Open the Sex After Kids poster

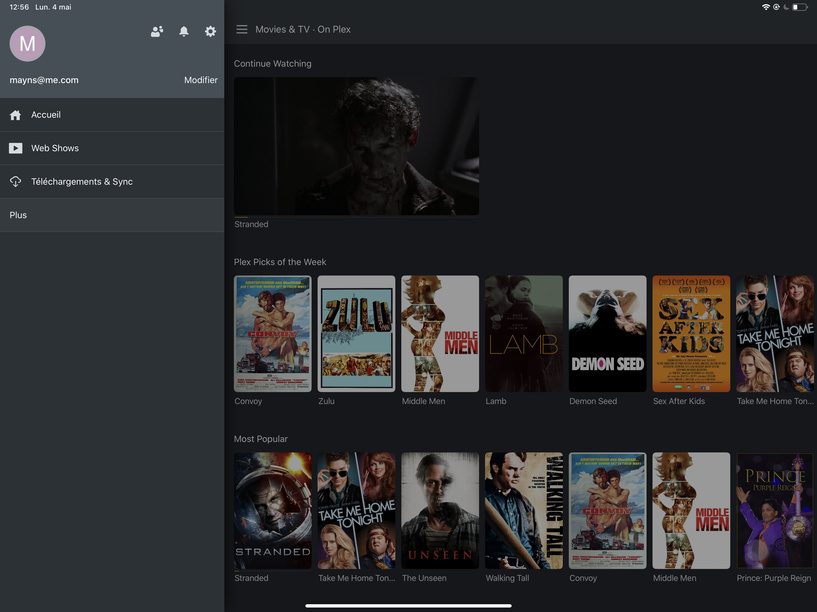(x=691, y=333)
